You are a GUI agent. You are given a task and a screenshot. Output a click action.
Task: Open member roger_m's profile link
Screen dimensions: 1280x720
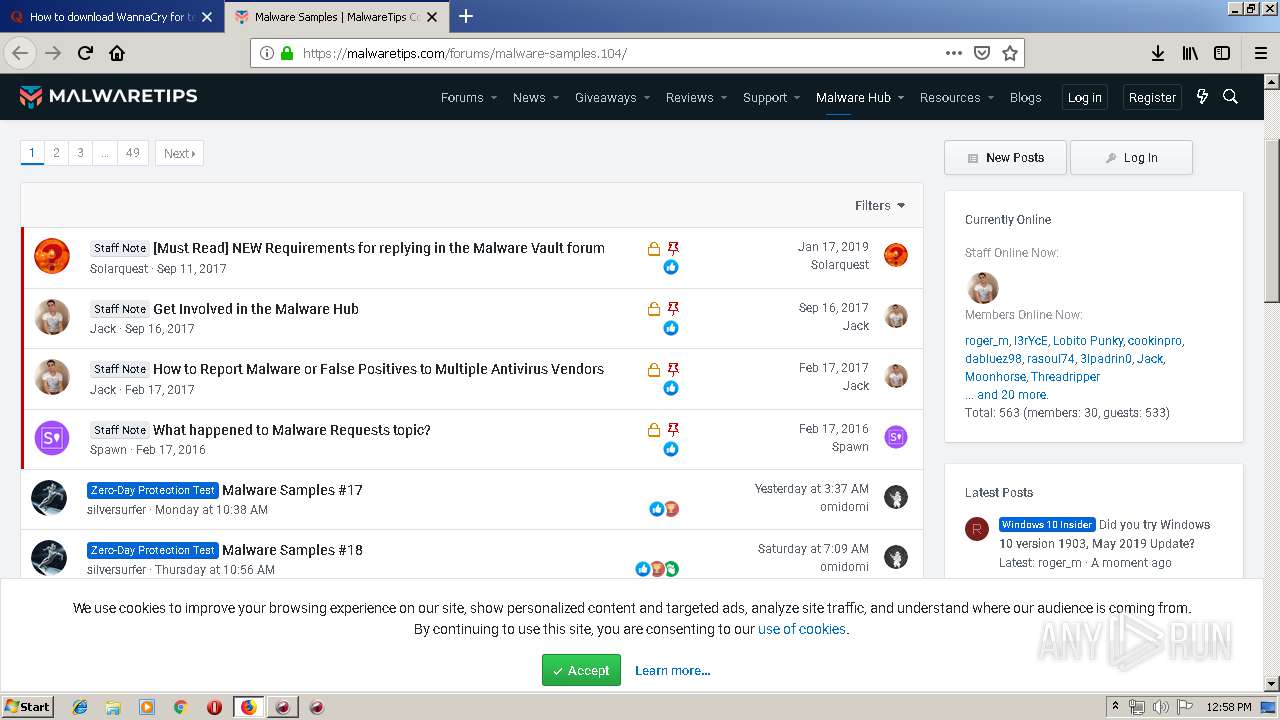pyautogui.click(x=987, y=340)
